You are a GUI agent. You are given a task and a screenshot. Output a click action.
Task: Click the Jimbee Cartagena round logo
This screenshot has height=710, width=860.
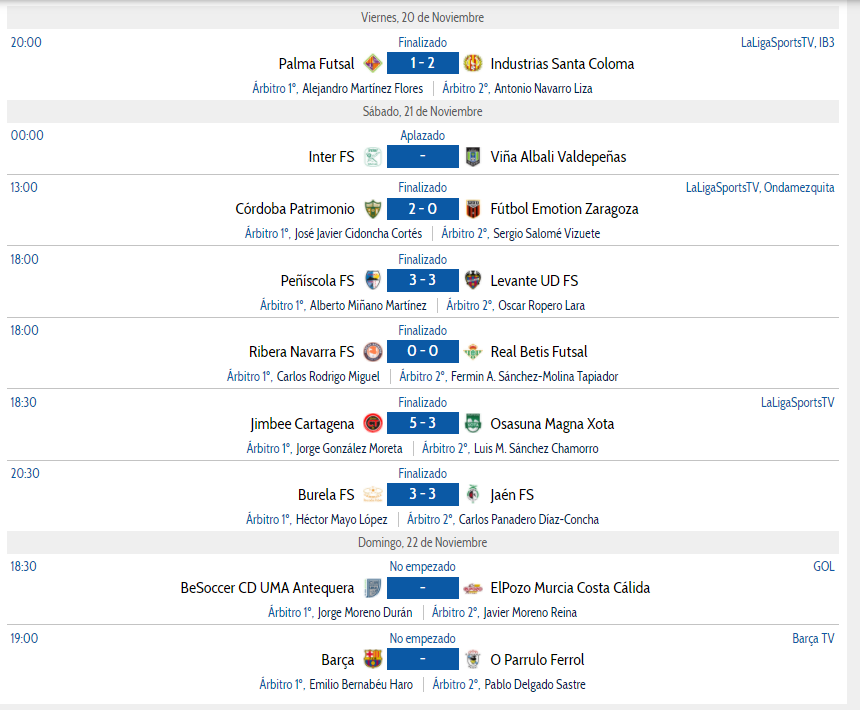coord(373,423)
